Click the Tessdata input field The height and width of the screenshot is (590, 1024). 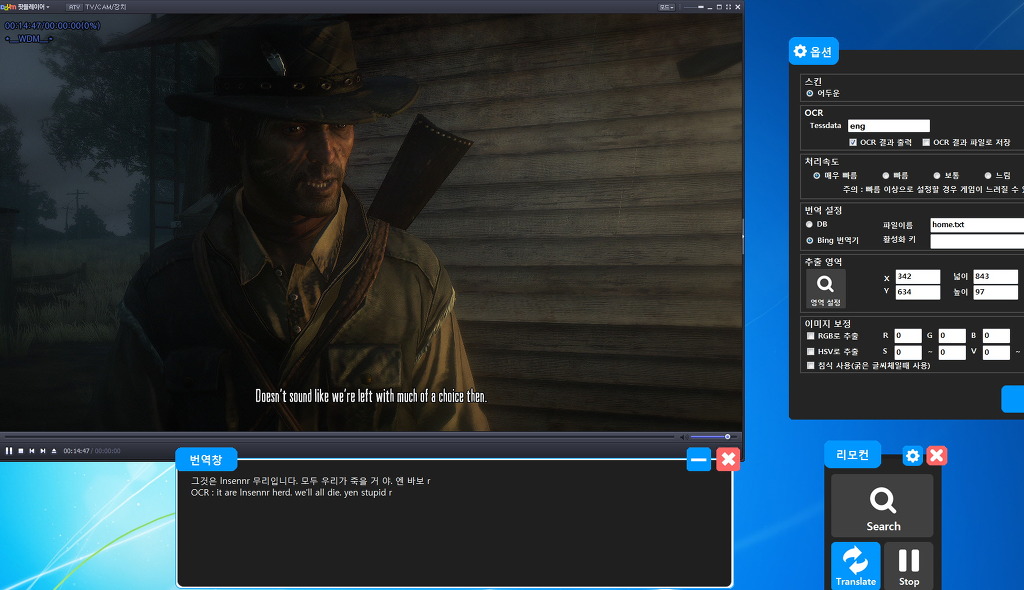pos(888,126)
